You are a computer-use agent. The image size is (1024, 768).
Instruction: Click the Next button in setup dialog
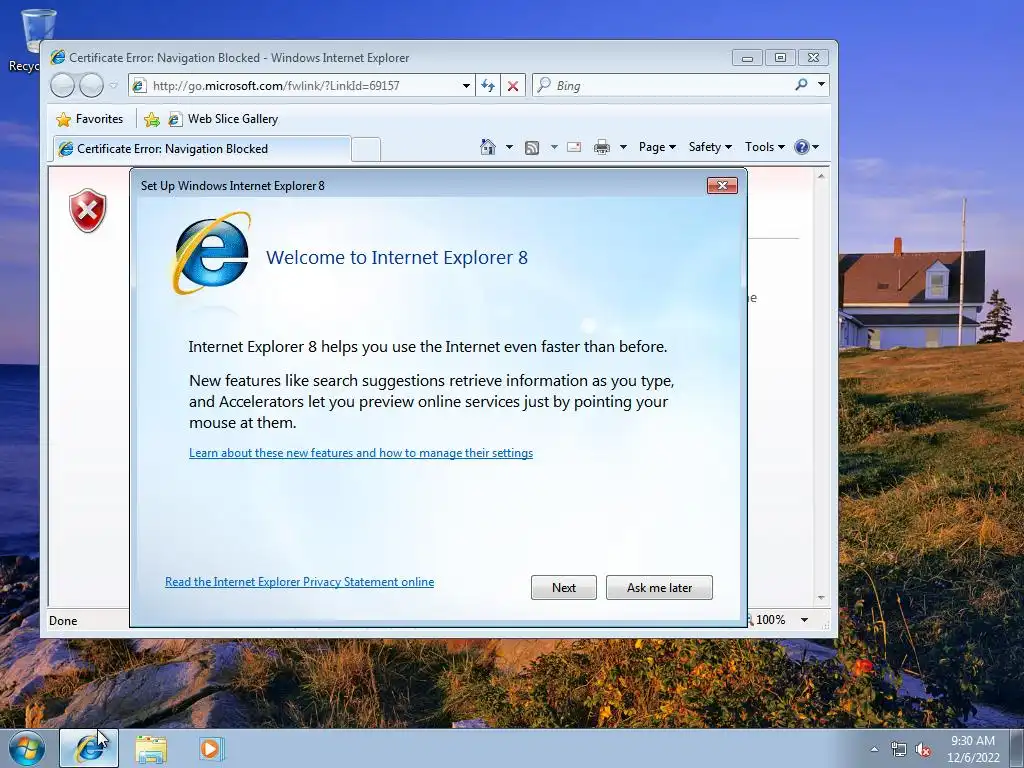pos(564,587)
